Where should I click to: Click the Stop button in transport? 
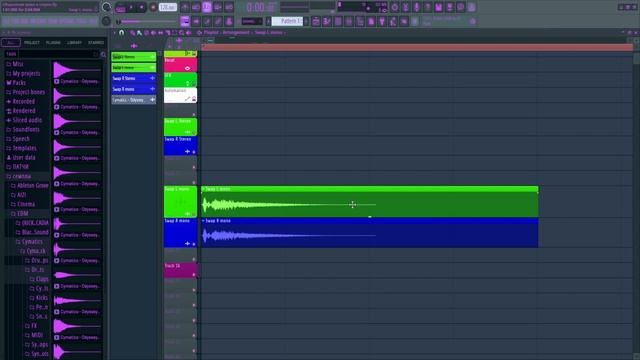coord(142,7)
